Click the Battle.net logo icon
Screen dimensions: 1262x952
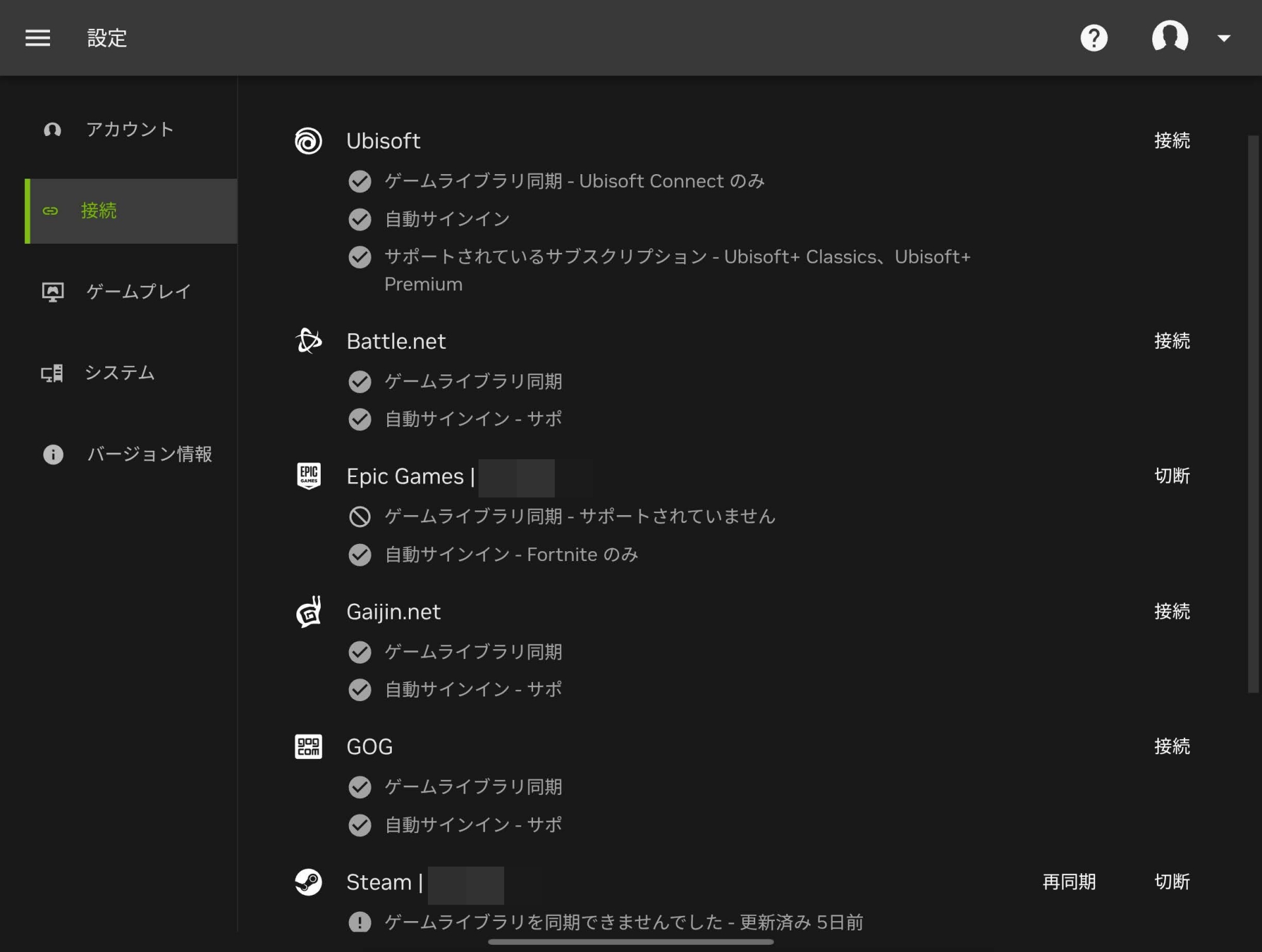click(x=308, y=341)
